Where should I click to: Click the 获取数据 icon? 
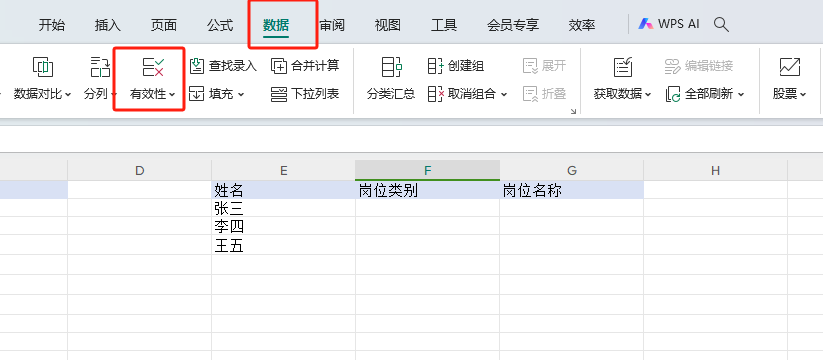623,67
